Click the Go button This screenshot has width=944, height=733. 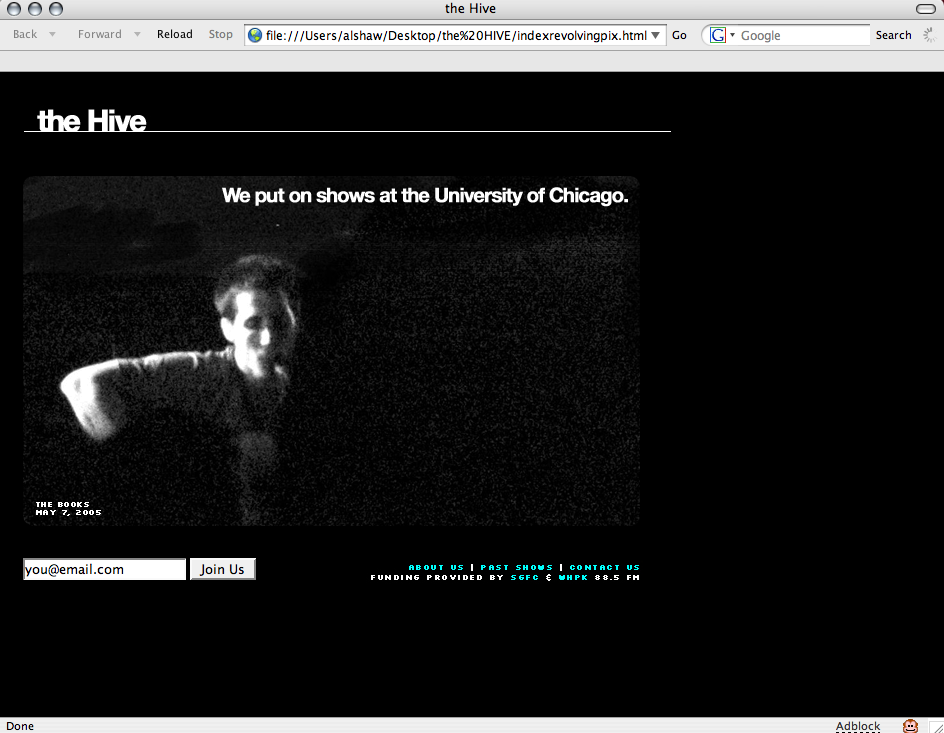coord(679,35)
